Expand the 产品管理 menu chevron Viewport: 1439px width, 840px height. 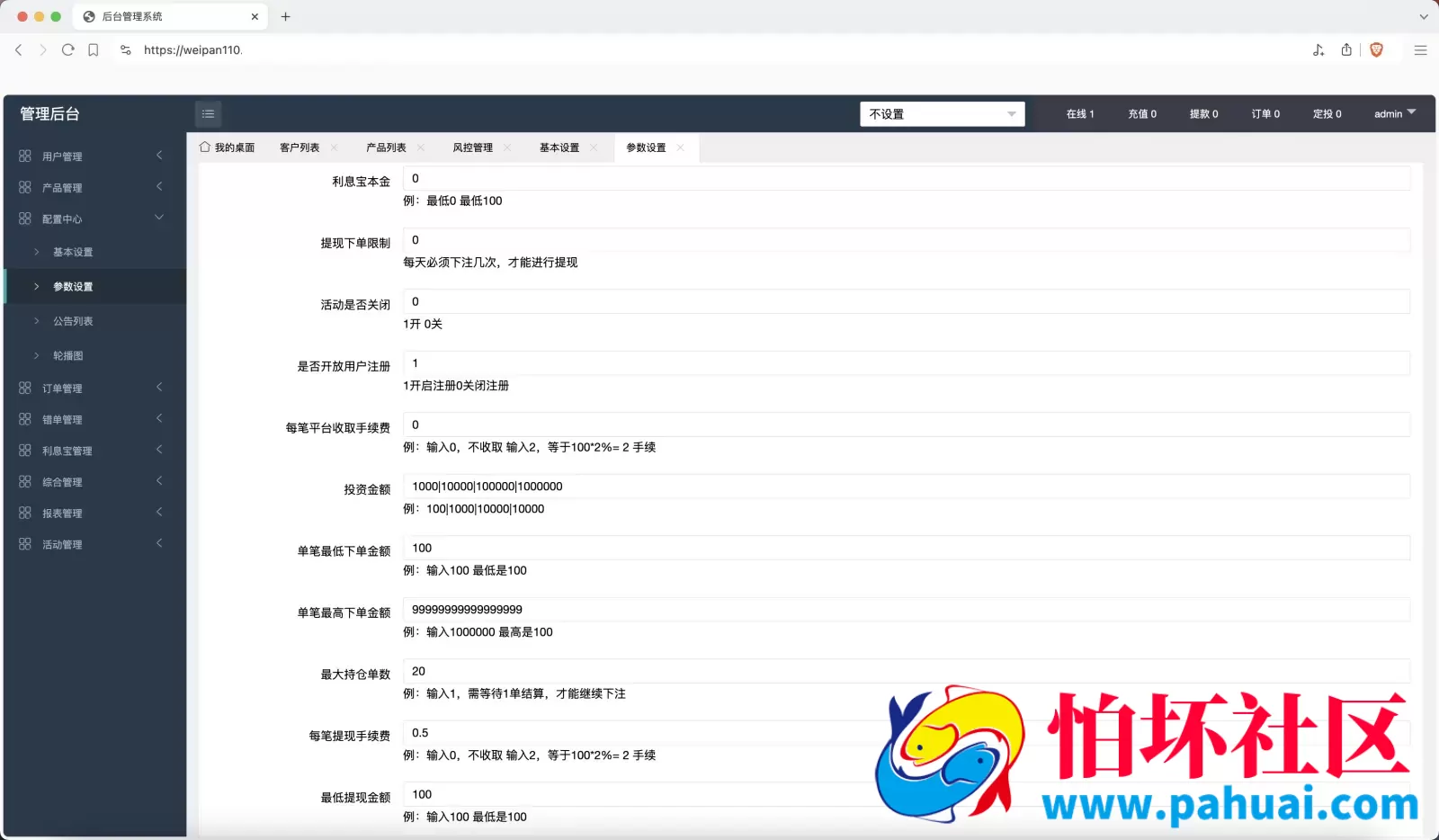[x=160, y=187]
